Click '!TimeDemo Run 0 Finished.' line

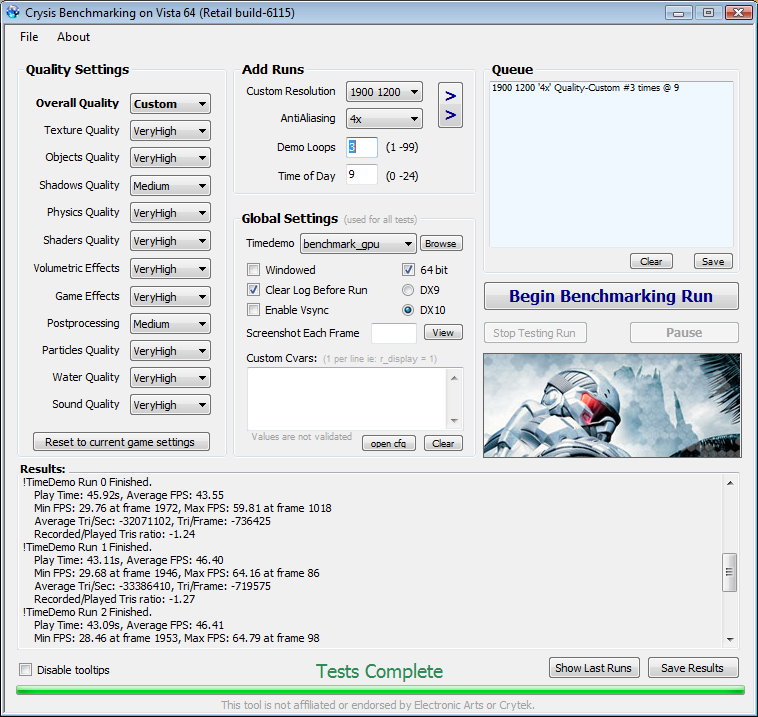[x=87, y=482]
